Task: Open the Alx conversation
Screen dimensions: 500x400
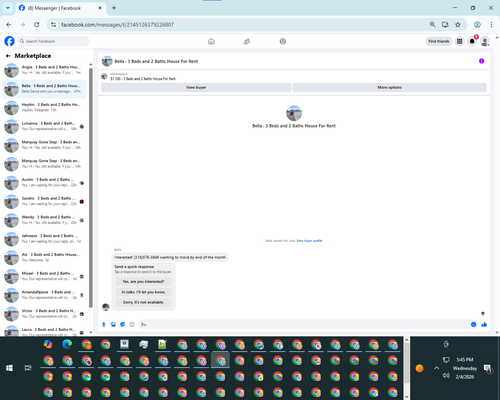Action: tap(44, 257)
